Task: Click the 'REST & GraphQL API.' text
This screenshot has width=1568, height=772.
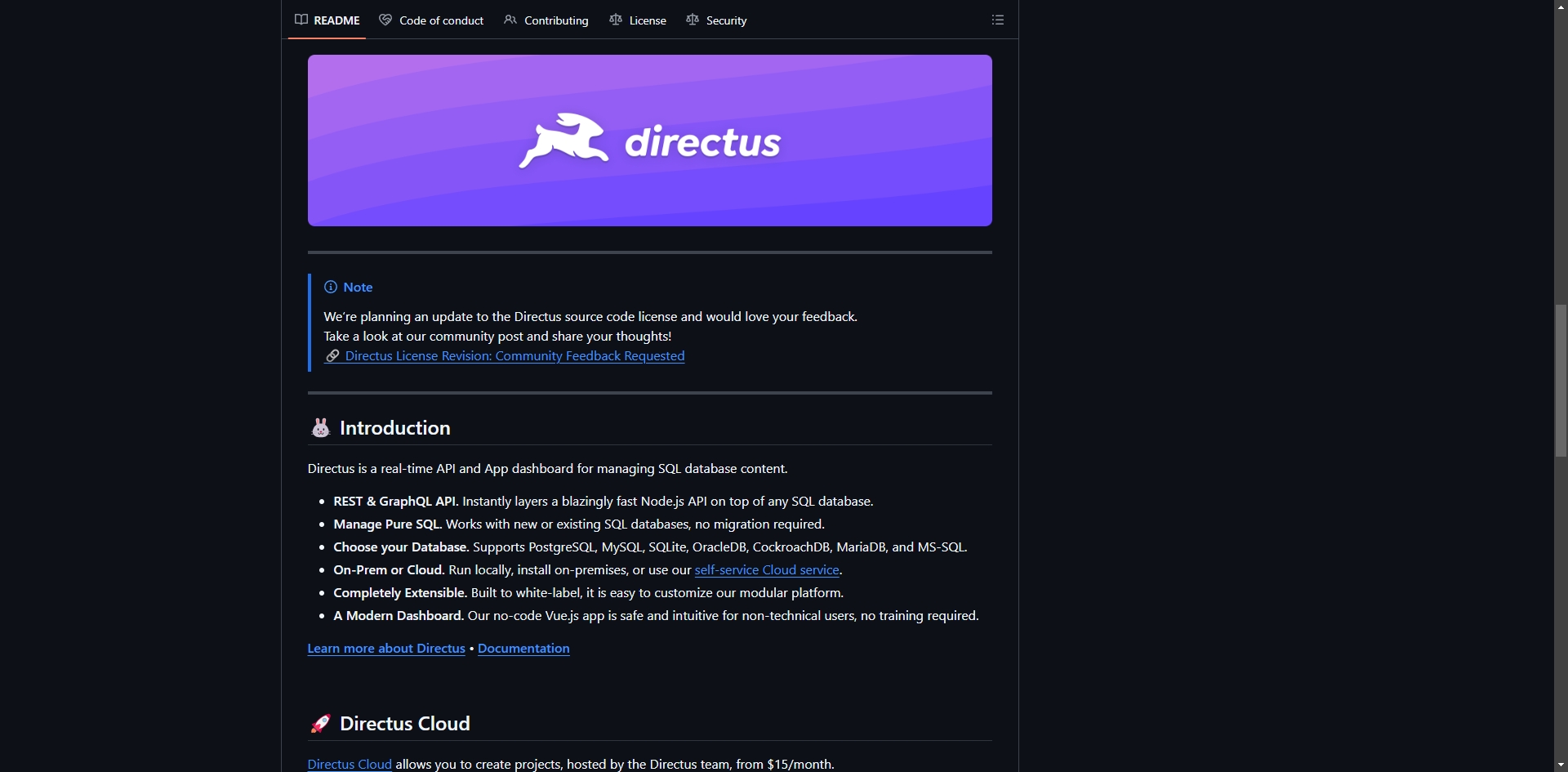Action: click(x=396, y=502)
